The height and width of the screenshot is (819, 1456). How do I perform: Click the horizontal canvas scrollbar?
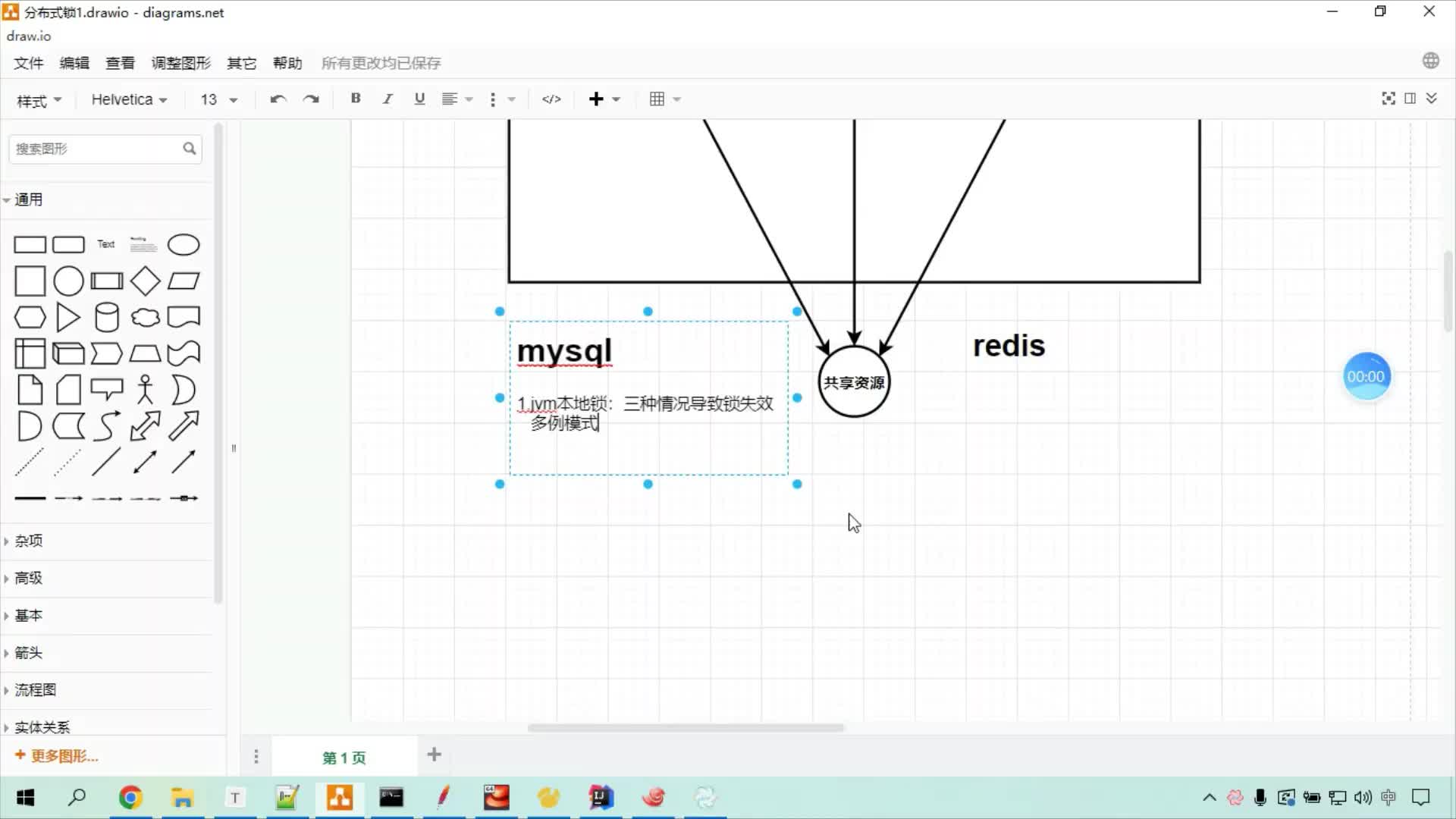(x=686, y=727)
